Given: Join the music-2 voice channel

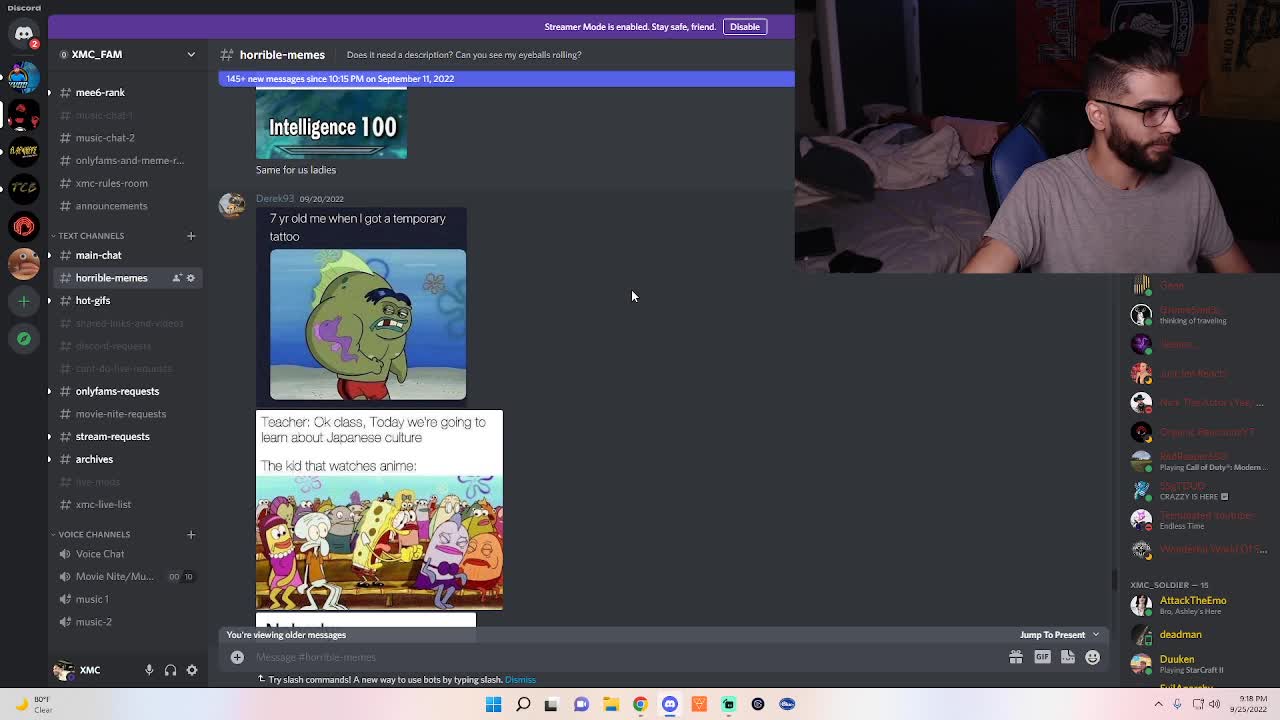Looking at the screenshot, I should pyautogui.click(x=128, y=622).
